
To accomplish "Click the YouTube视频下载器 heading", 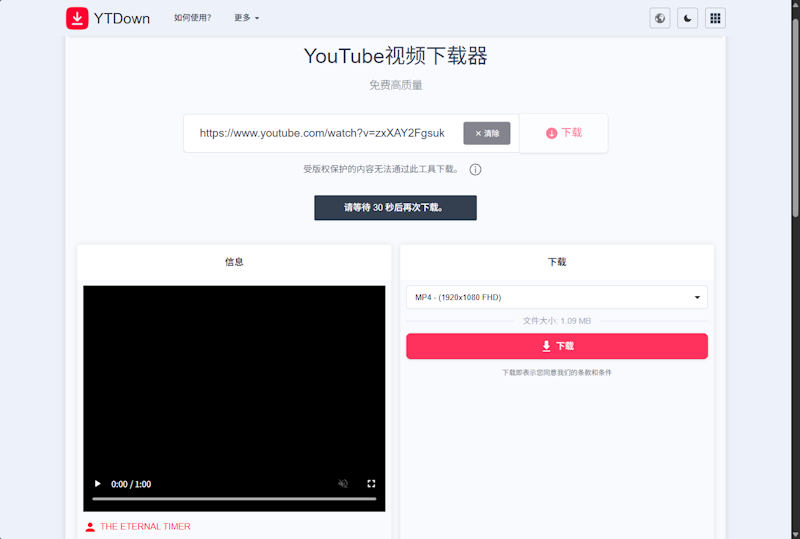I will pyautogui.click(x=395, y=56).
